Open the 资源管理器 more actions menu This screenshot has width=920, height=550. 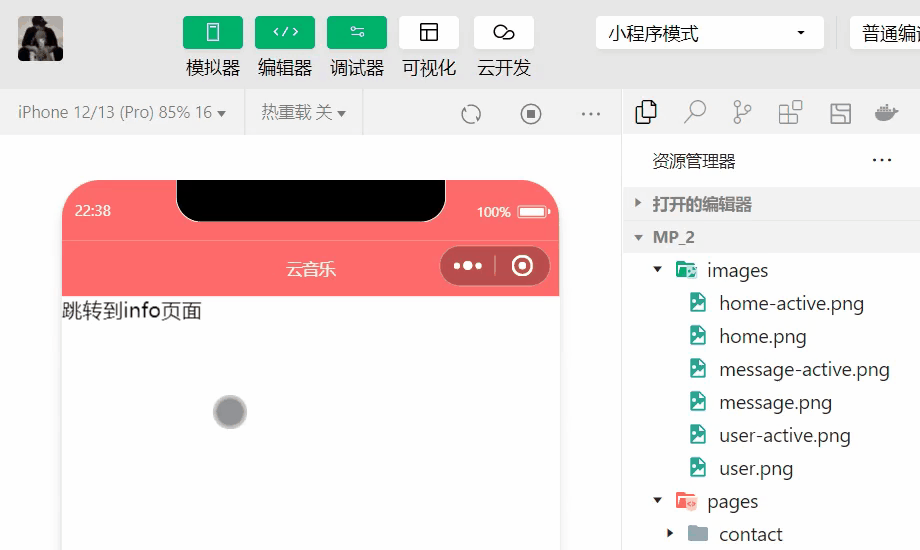pyautogui.click(x=882, y=160)
